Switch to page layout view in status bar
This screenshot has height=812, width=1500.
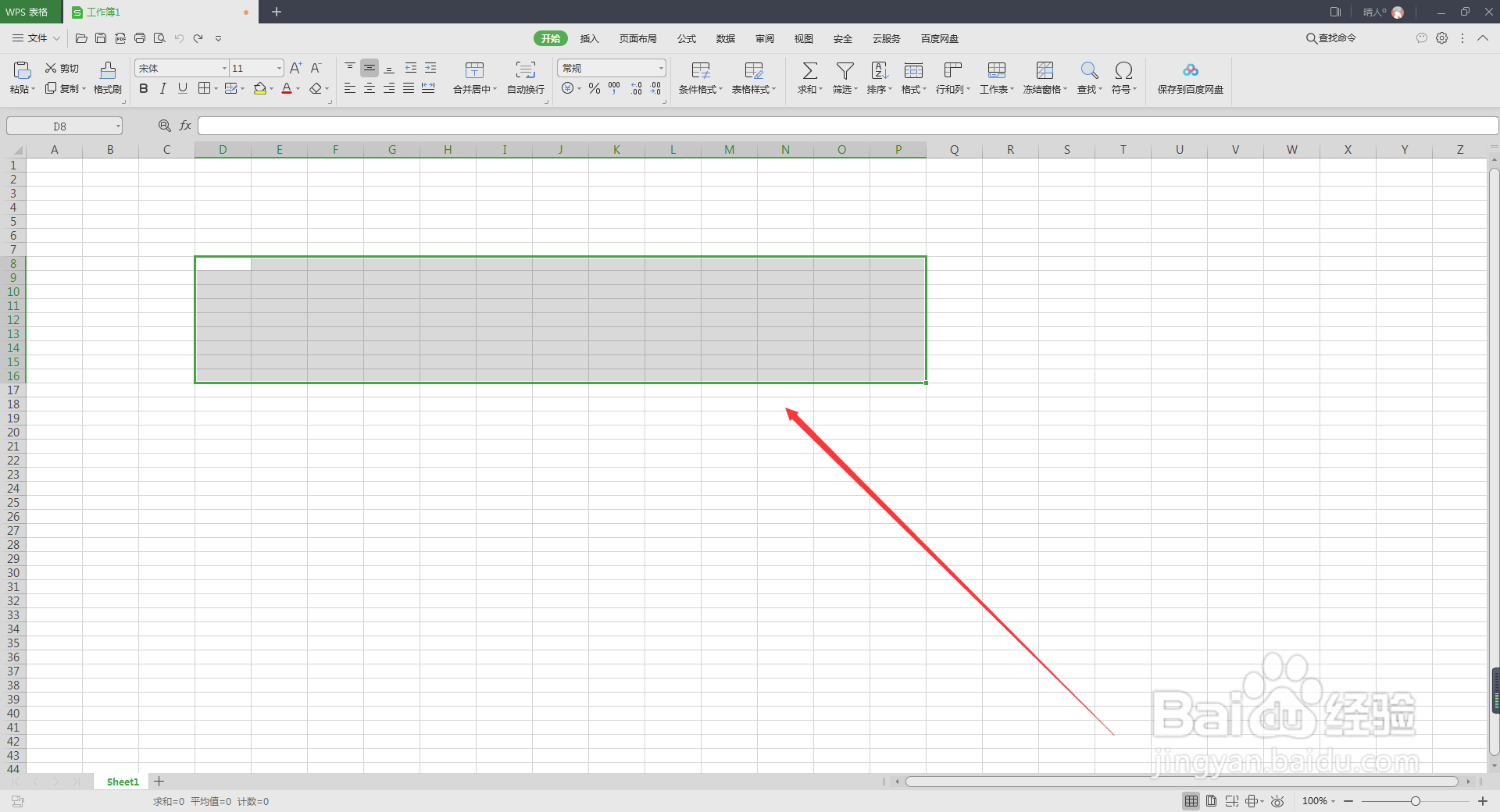click(x=1211, y=801)
